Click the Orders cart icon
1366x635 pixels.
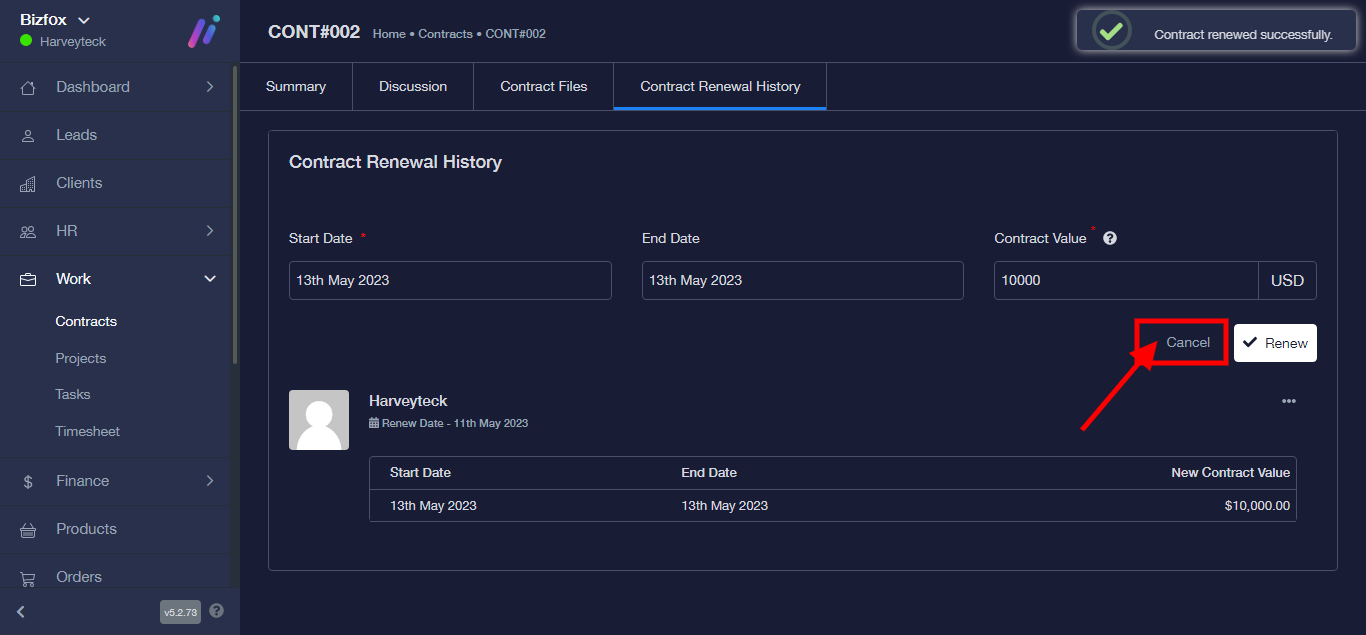click(28, 577)
